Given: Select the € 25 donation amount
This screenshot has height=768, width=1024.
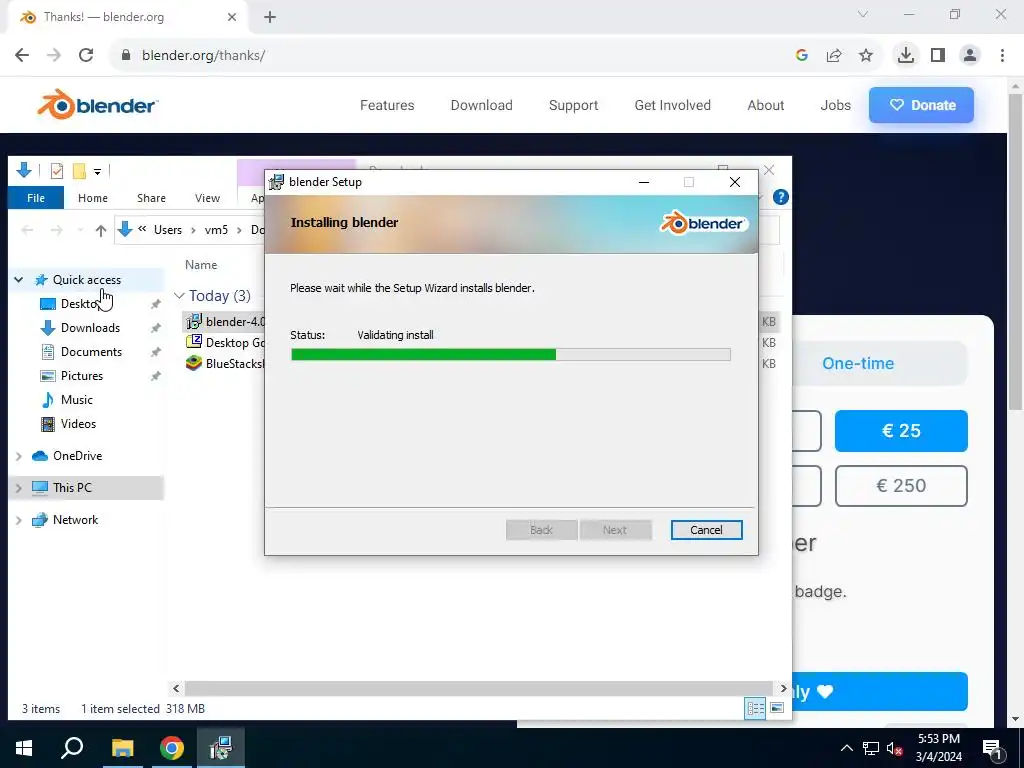Looking at the screenshot, I should tap(901, 431).
